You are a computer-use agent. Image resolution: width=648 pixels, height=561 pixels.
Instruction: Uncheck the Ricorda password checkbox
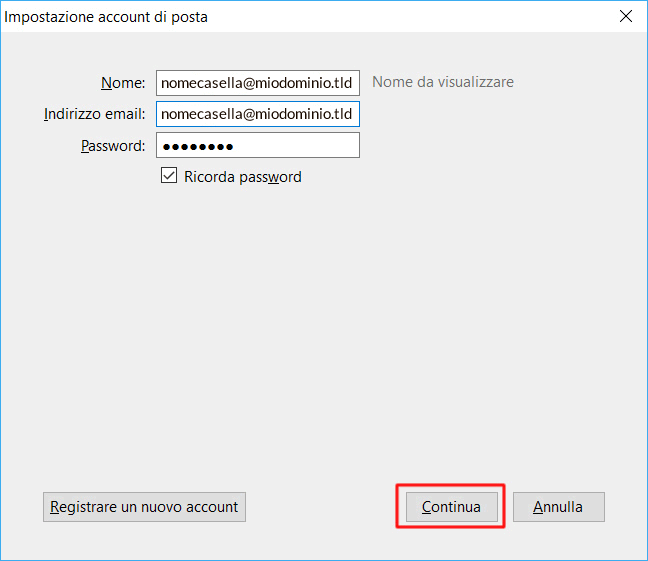168,177
